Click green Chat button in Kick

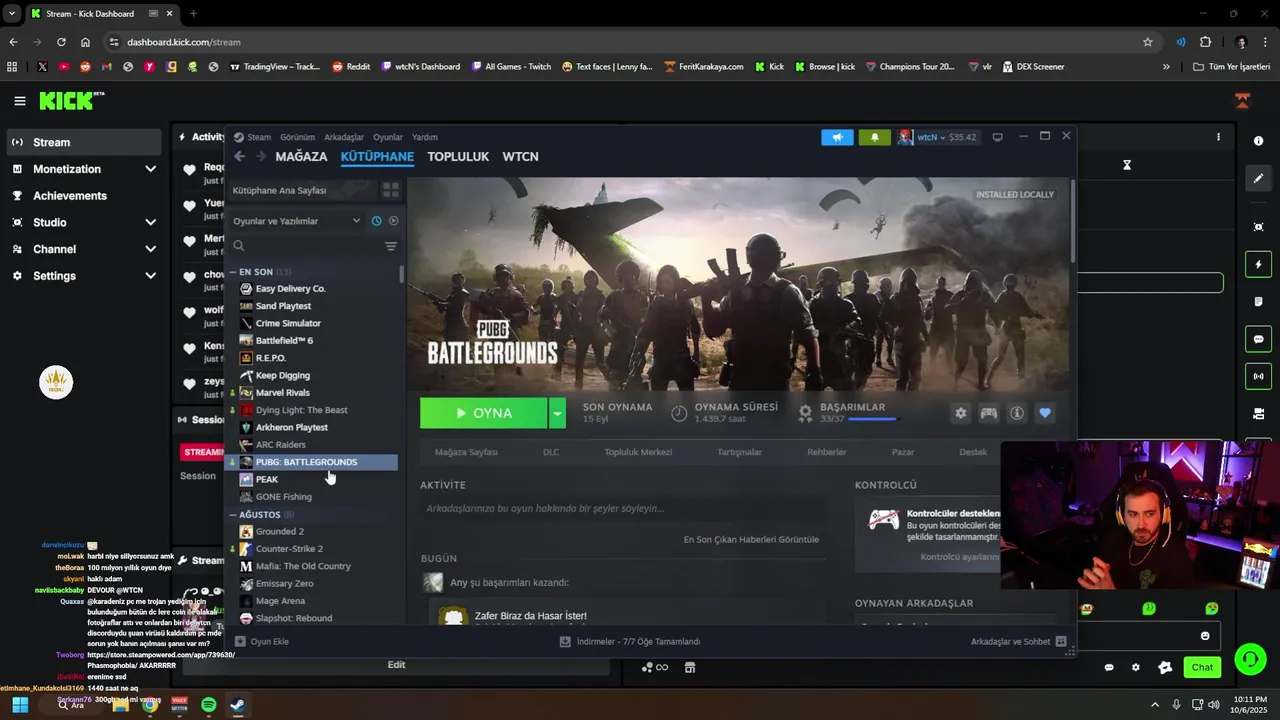click(1202, 667)
